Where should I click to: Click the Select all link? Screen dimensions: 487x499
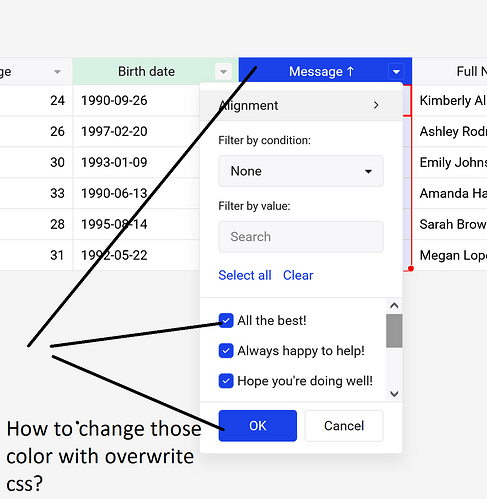point(245,275)
